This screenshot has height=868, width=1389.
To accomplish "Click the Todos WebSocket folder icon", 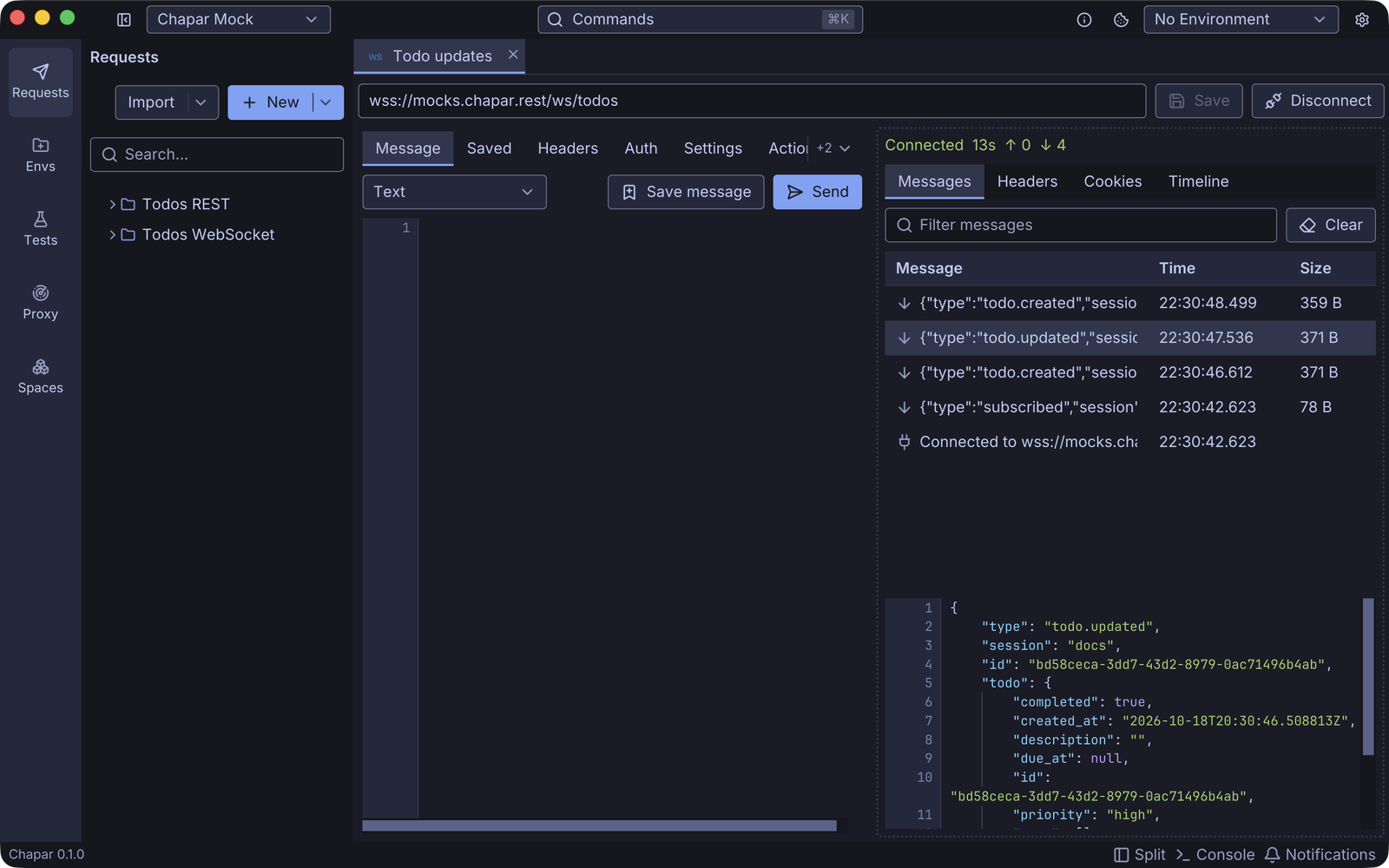I will tap(128, 234).
